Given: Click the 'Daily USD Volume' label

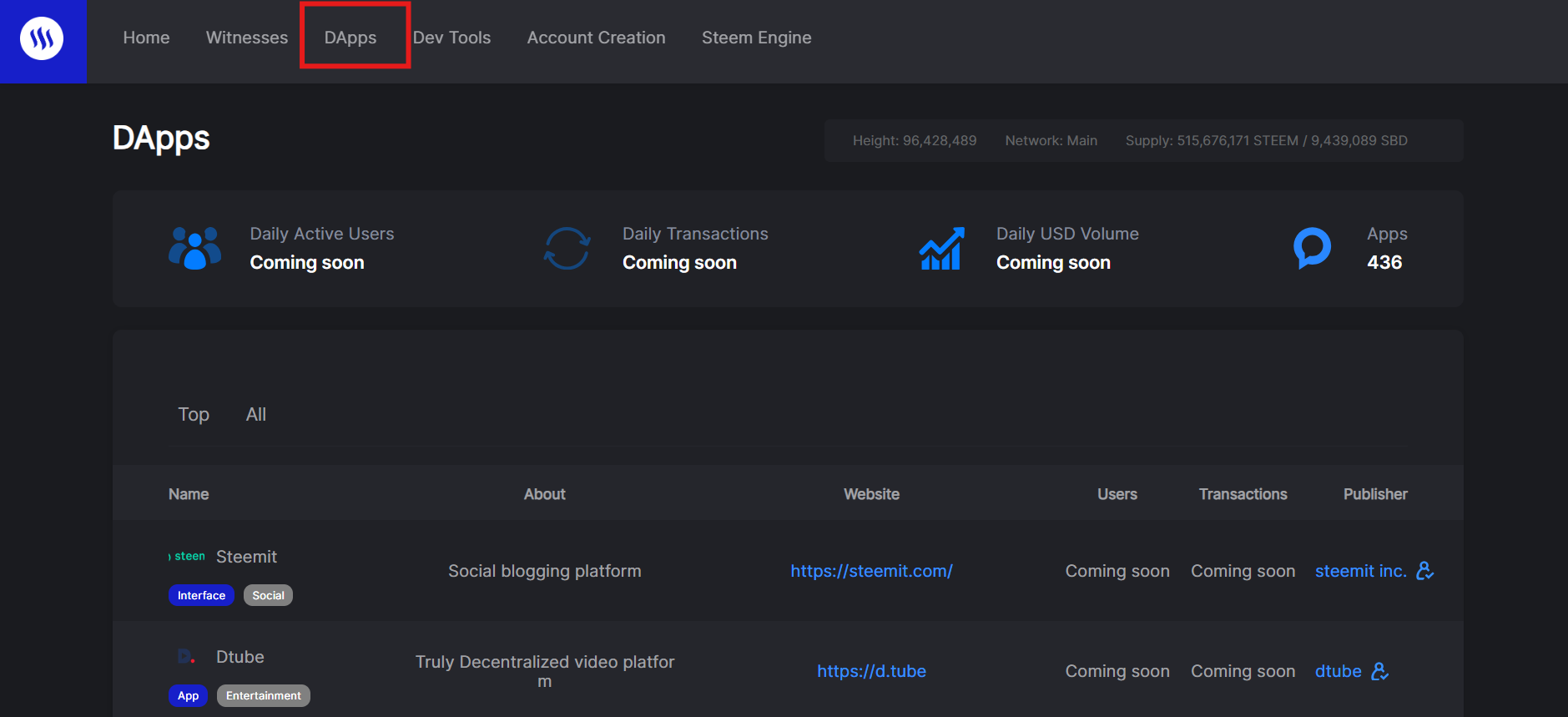Looking at the screenshot, I should click(1067, 234).
